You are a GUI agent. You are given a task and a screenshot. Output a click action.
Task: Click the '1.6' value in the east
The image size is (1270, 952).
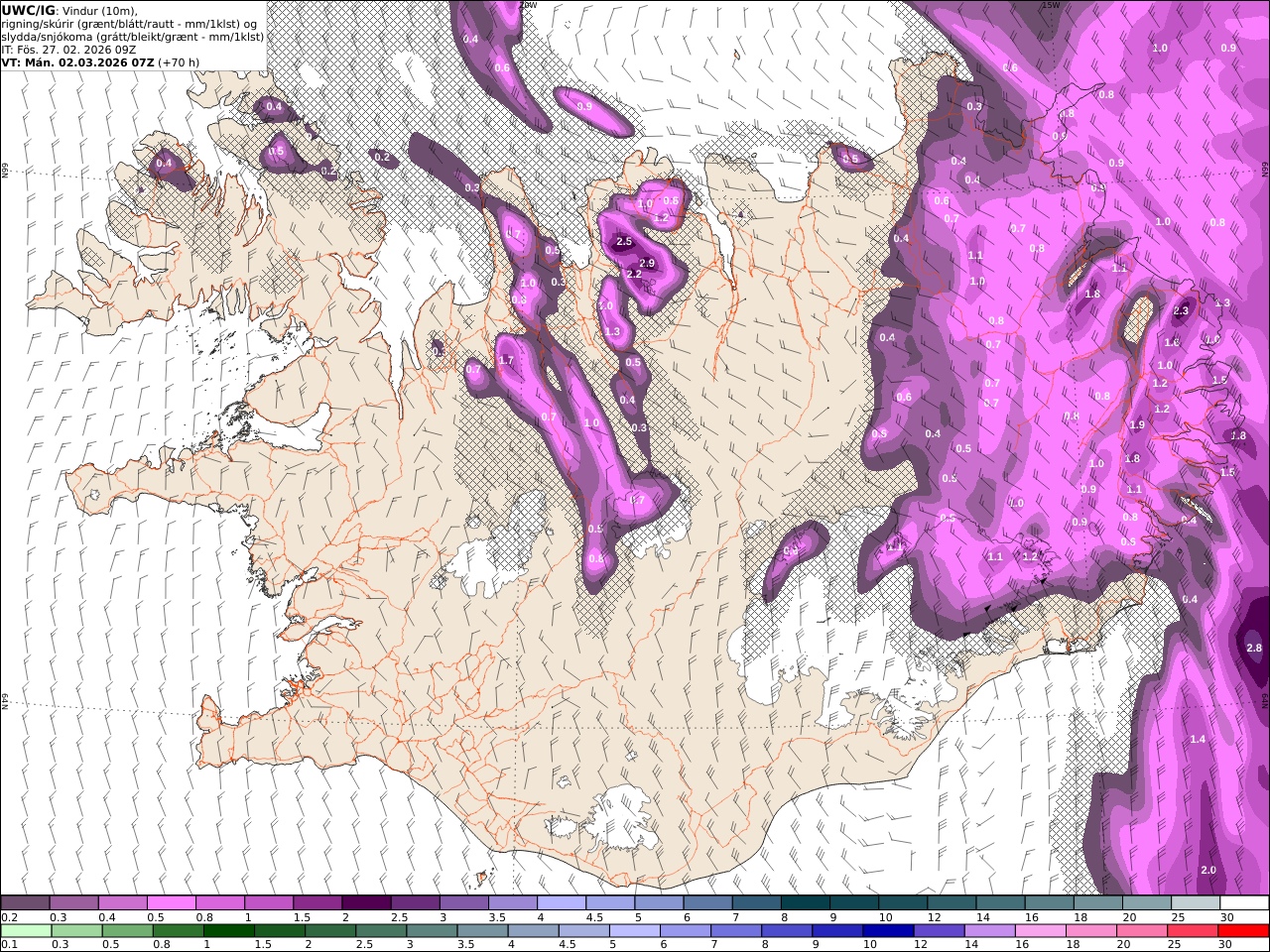click(x=1172, y=342)
